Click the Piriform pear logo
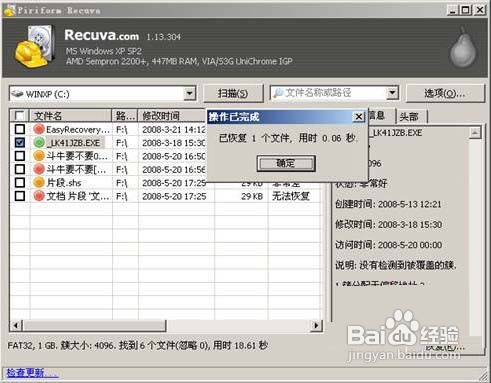Image resolution: width=491 pixels, height=383 pixels. [x=463, y=48]
